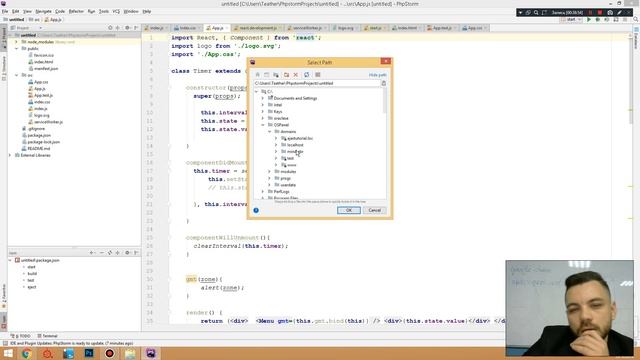The width and height of the screenshot is (640, 360).
Task: Open the Terminal tool window
Action: click(47, 336)
